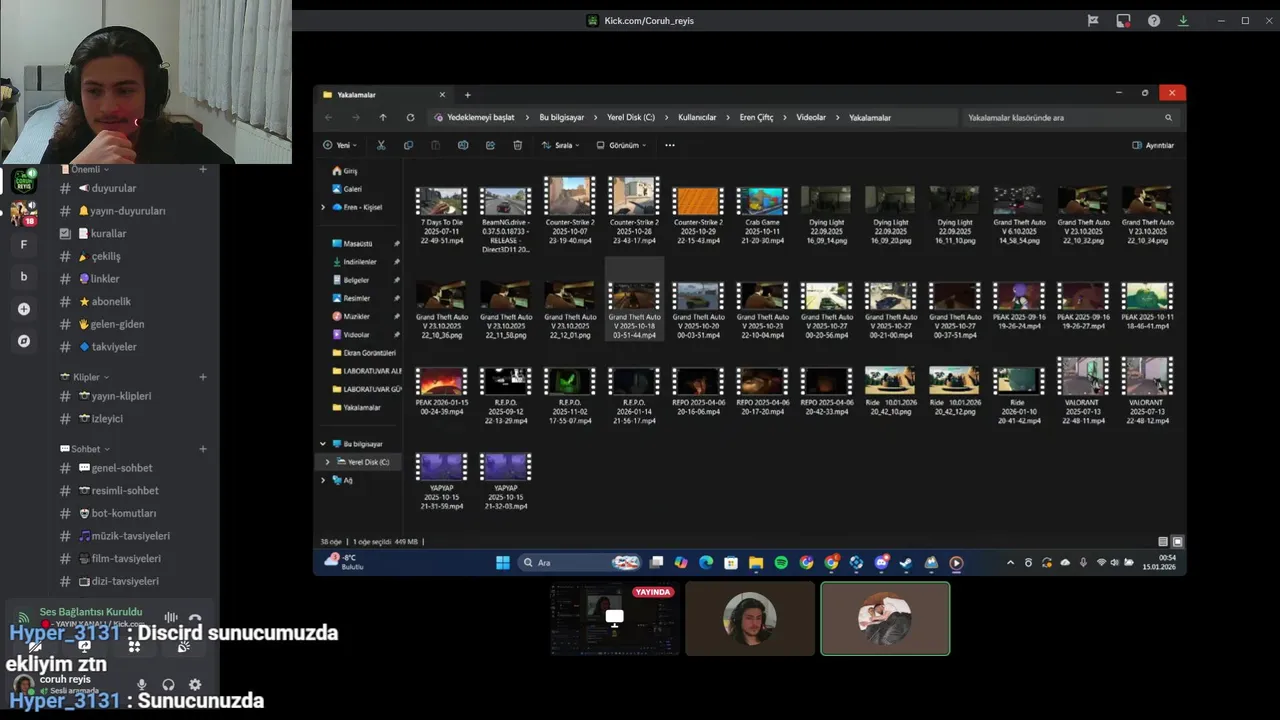Screen dimensions: 1280x720
Task: Select İndirilenler in Explorer navigation pane
Action: tap(360, 262)
